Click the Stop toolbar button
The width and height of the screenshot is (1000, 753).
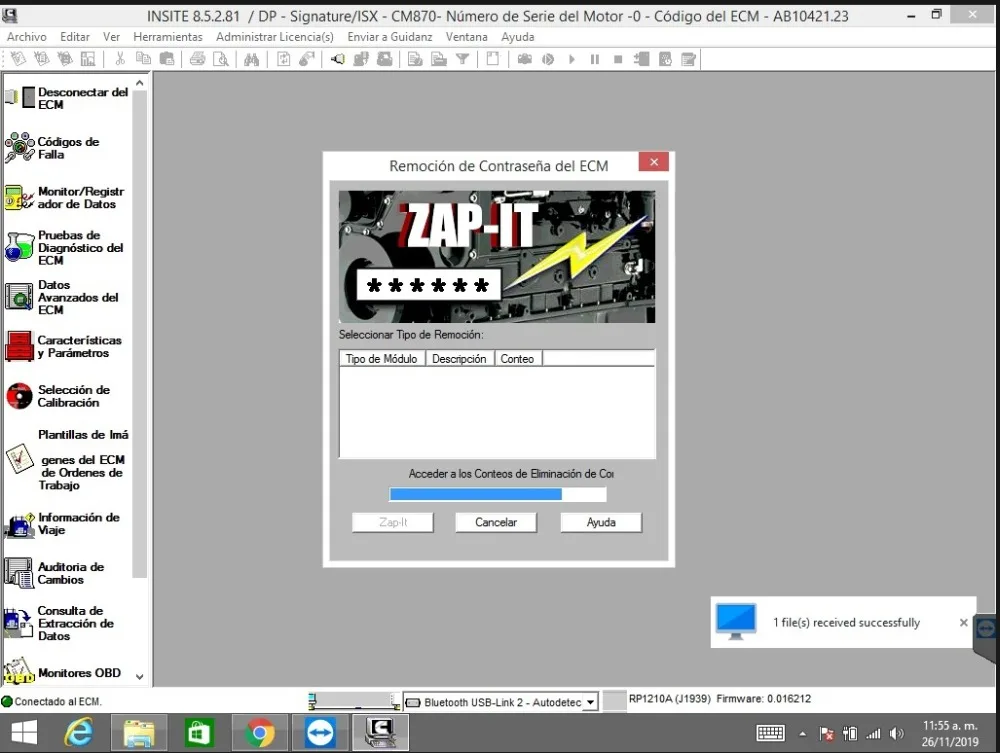(x=617, y=59)
